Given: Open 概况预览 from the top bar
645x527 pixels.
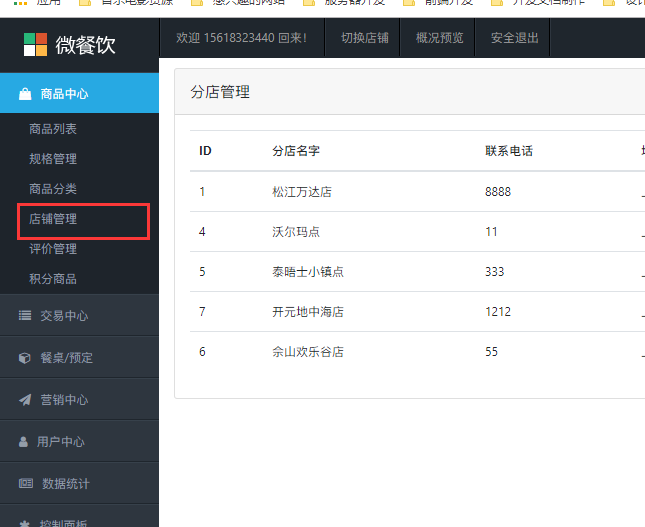Looking at the screenshot, I should tap(440, 38).
